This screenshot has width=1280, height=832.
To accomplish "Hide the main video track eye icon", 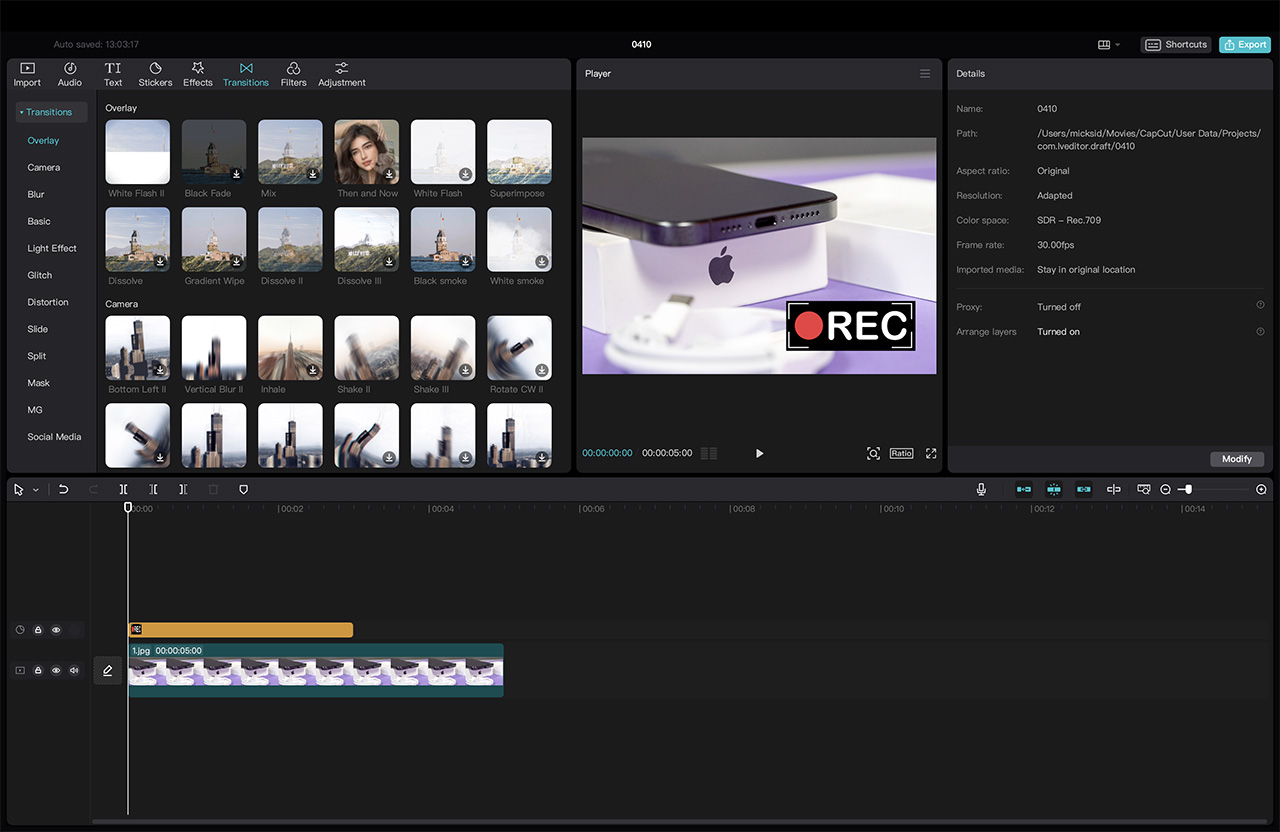I will [x=56, y=670].
